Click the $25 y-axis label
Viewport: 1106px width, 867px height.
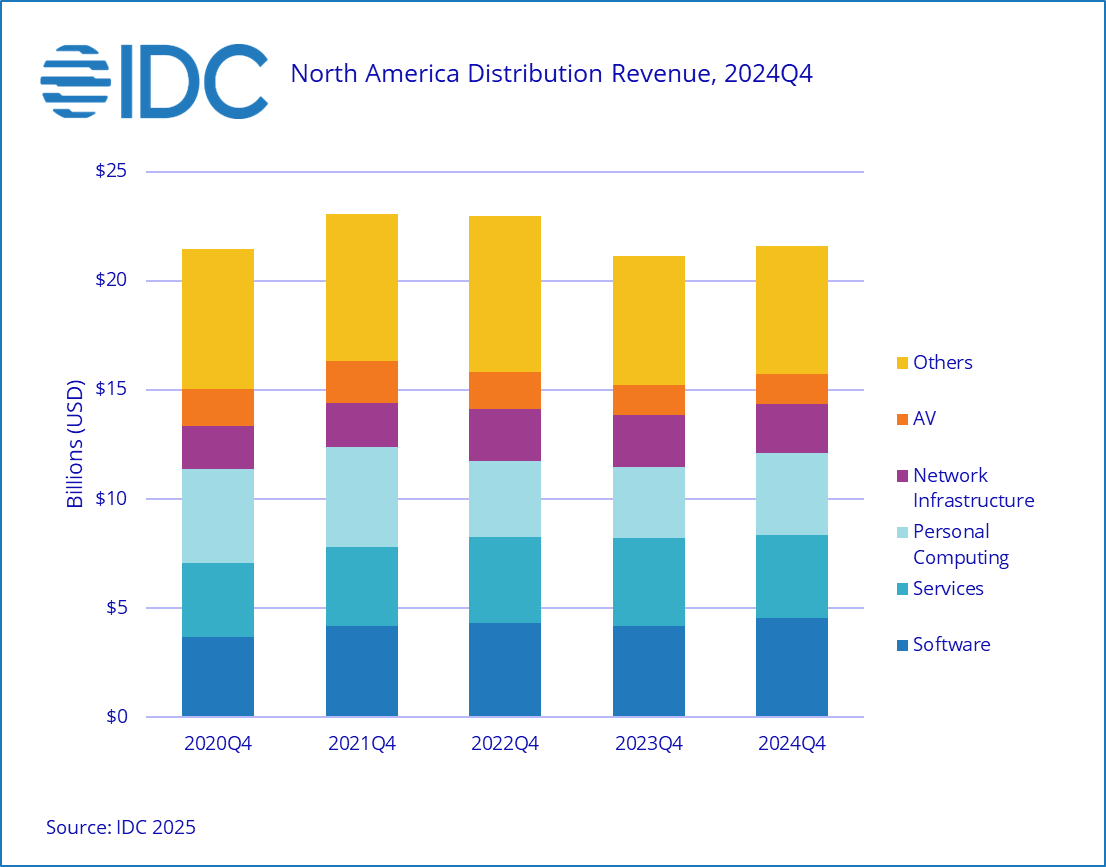110,171
